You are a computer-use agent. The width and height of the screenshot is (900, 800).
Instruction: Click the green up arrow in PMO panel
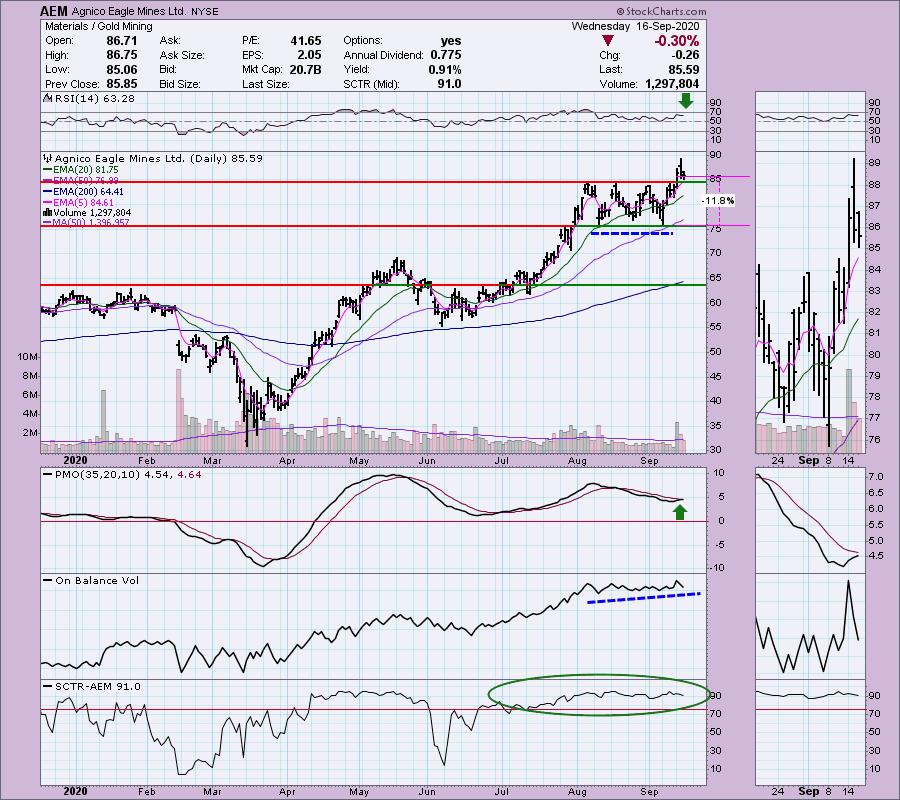point(680,512)
